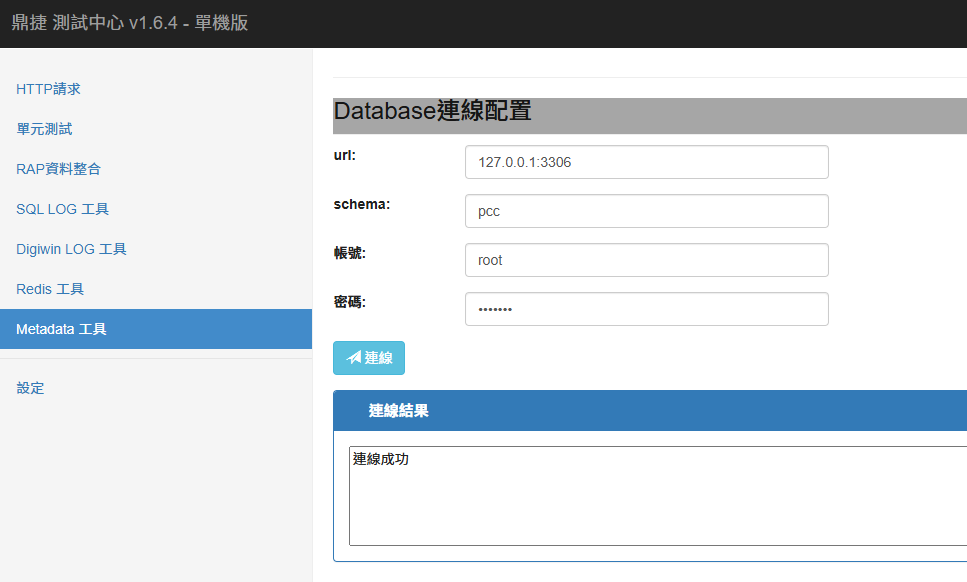Open the Redis 工具 section
Viewport: 967px width, 582px height.
point(50,289)
